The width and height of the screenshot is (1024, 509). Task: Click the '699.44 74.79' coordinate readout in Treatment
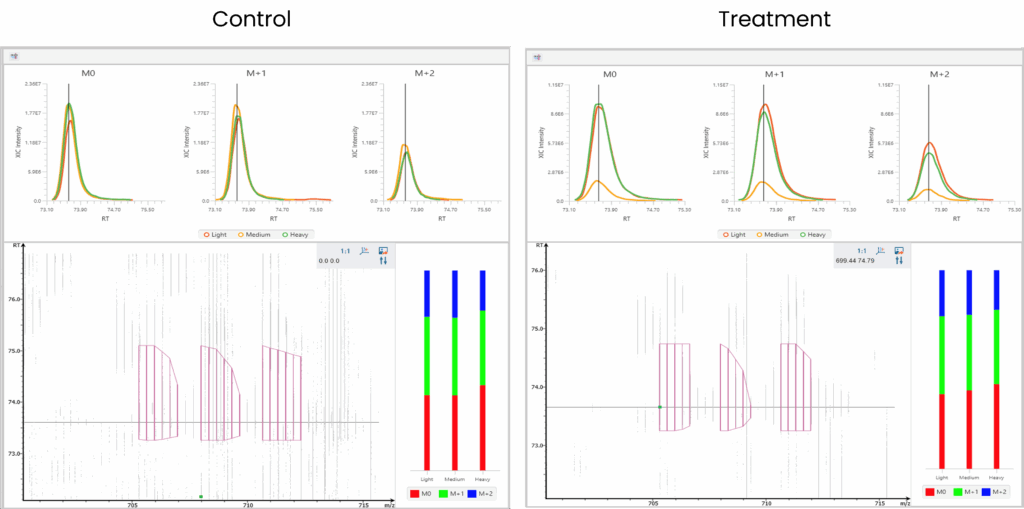855,261
